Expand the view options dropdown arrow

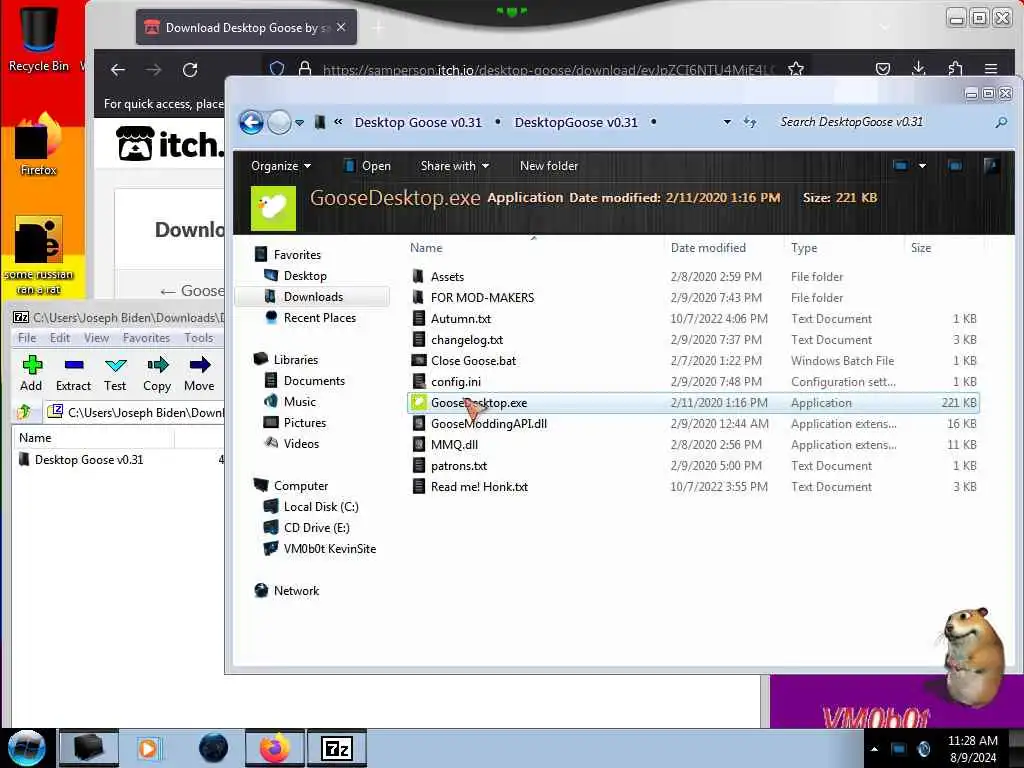point(922,166)
